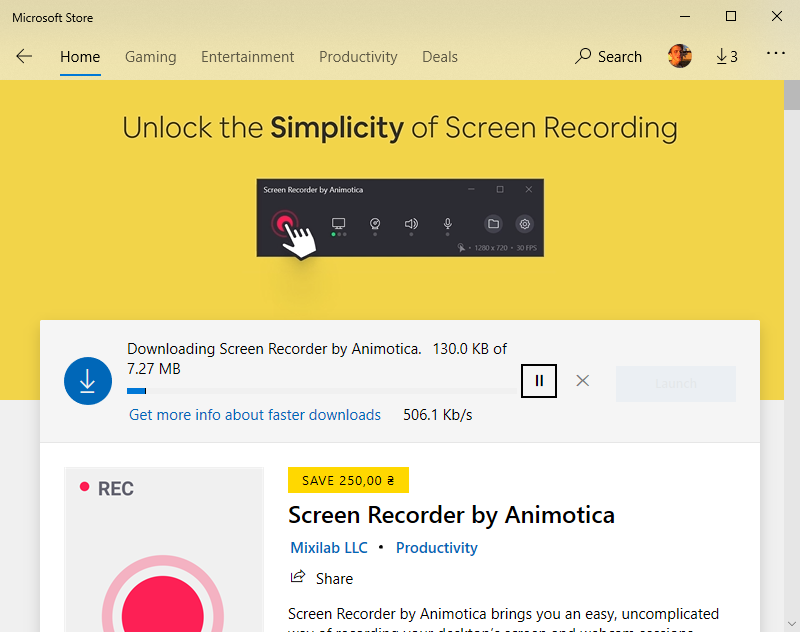Open the Entertainment tab

click(x=247, y=57)
